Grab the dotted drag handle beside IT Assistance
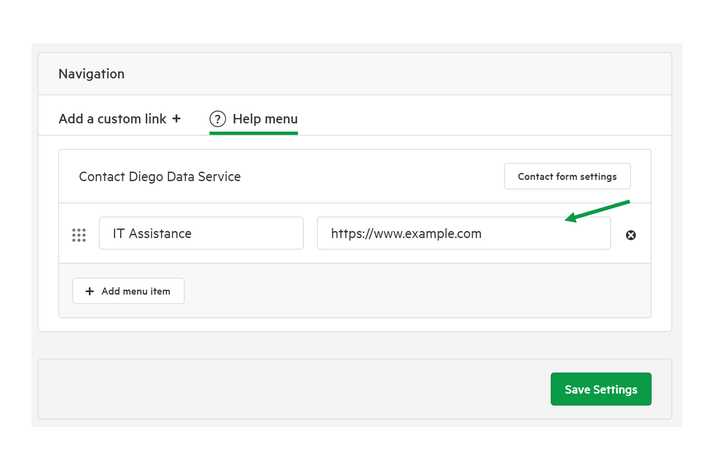 [79, 235]
